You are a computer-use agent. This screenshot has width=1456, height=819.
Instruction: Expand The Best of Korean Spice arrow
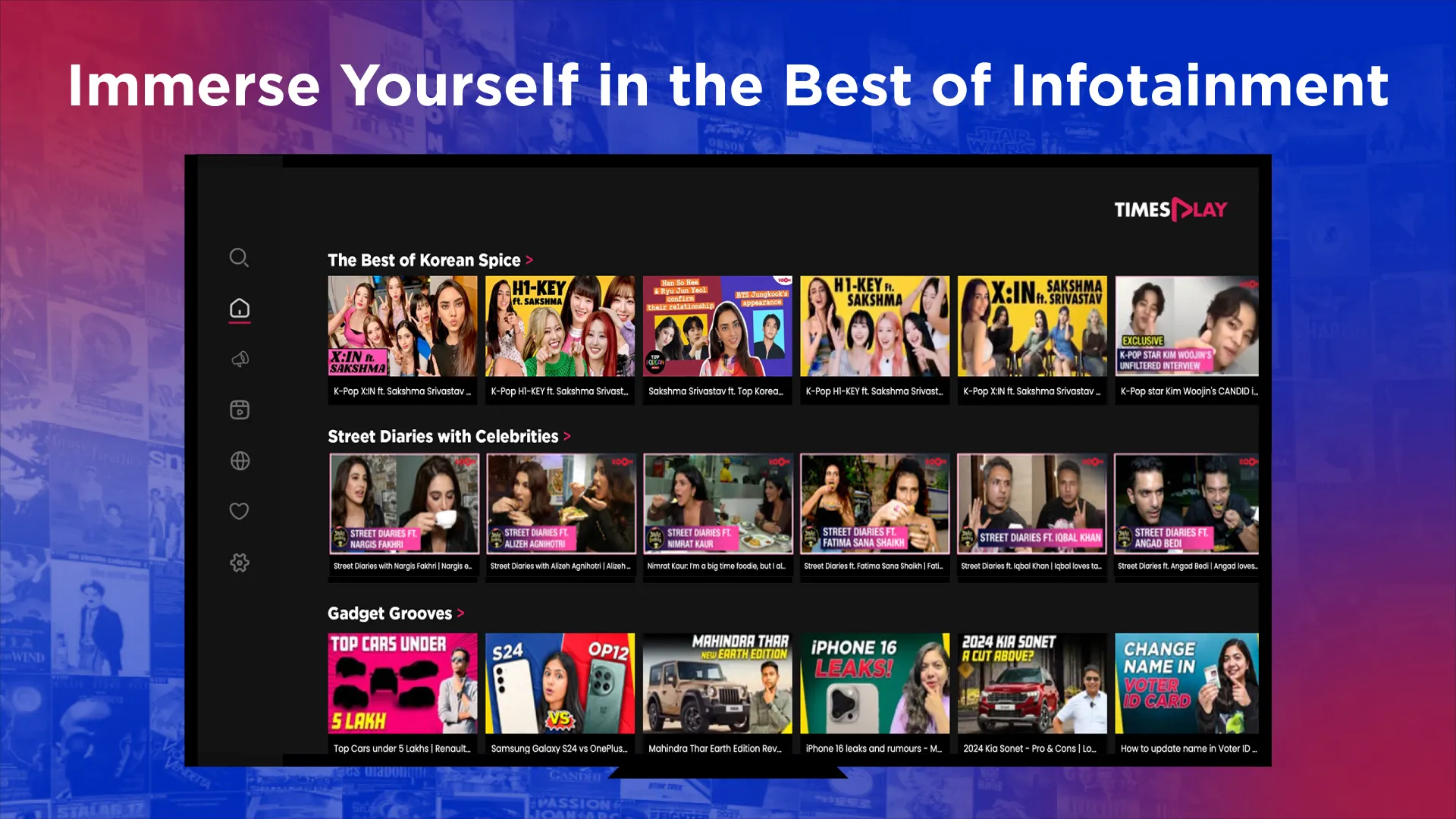pos(529,260)
